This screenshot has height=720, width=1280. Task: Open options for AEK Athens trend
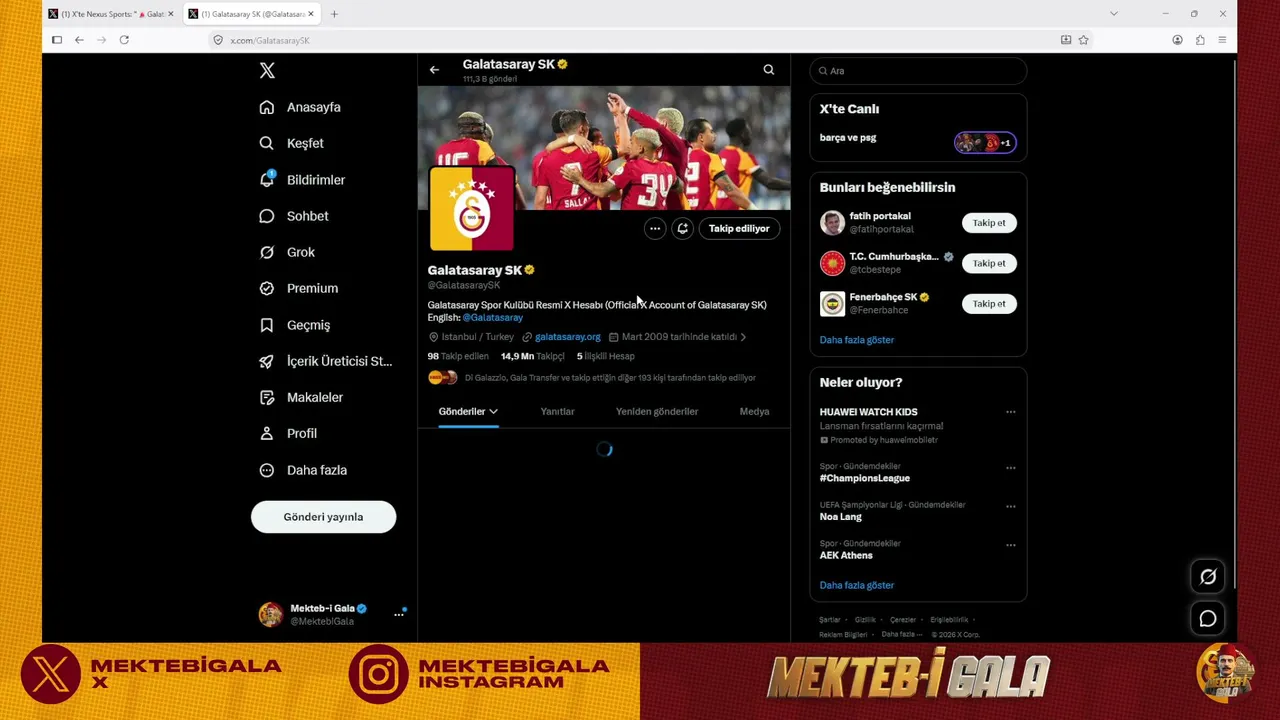[x=1010, y=545]
